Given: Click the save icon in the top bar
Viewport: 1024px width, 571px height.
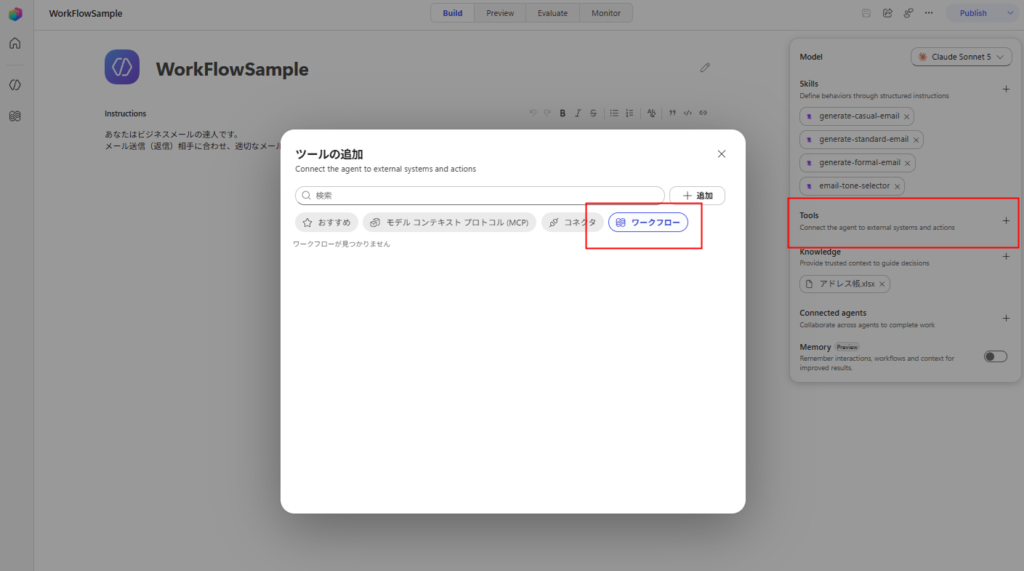Looking at the screenshot, I should coord(866,13).
